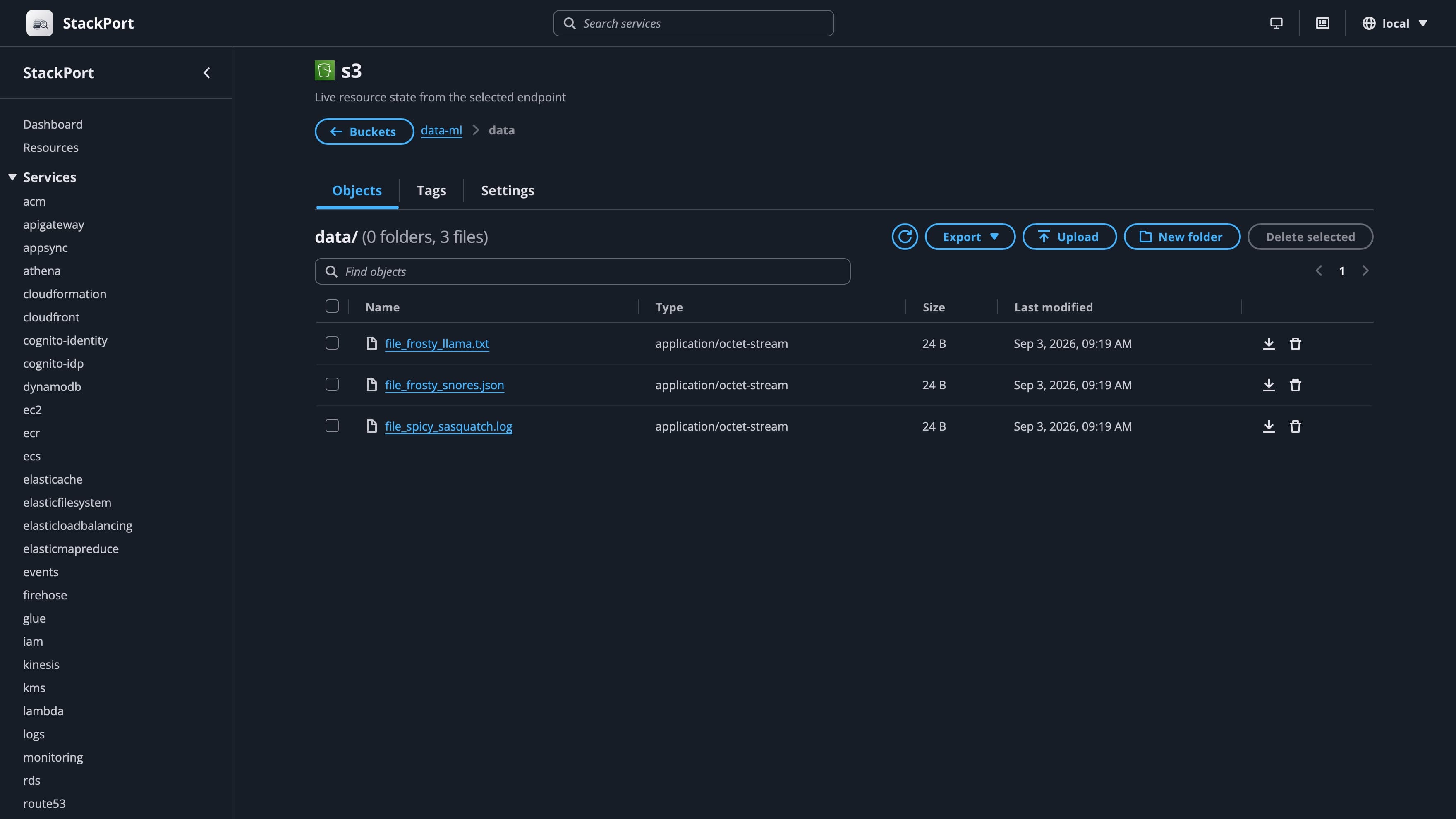This screenshot has width=1456, height=819.
Task: Select lambda in the services list
Action: click(43, 711)
